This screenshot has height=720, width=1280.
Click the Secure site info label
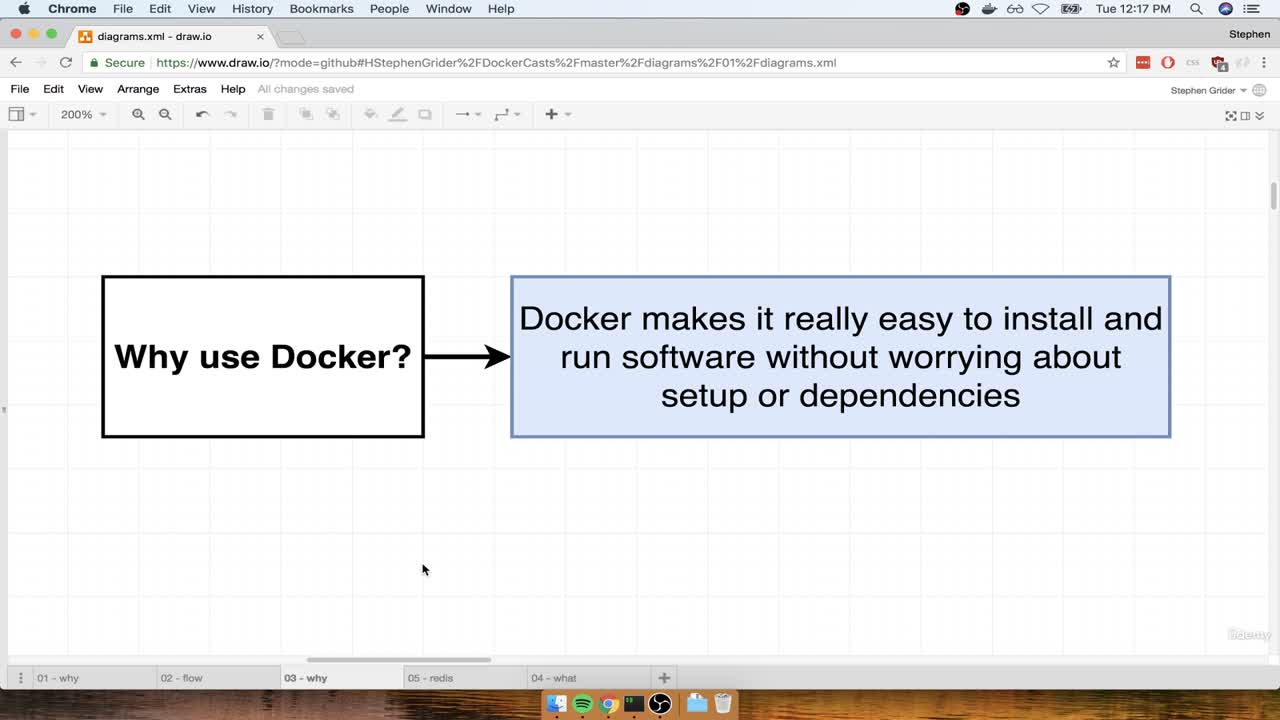click(x=117, y=62)
